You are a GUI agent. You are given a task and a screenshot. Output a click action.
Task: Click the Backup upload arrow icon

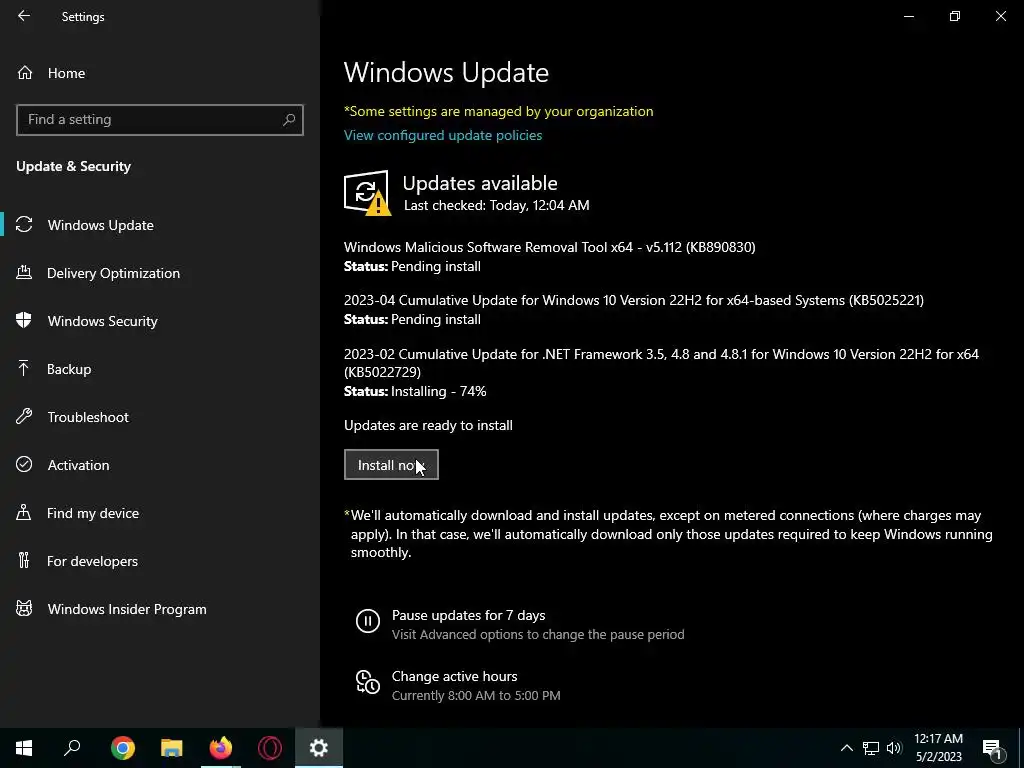point(24,368)
